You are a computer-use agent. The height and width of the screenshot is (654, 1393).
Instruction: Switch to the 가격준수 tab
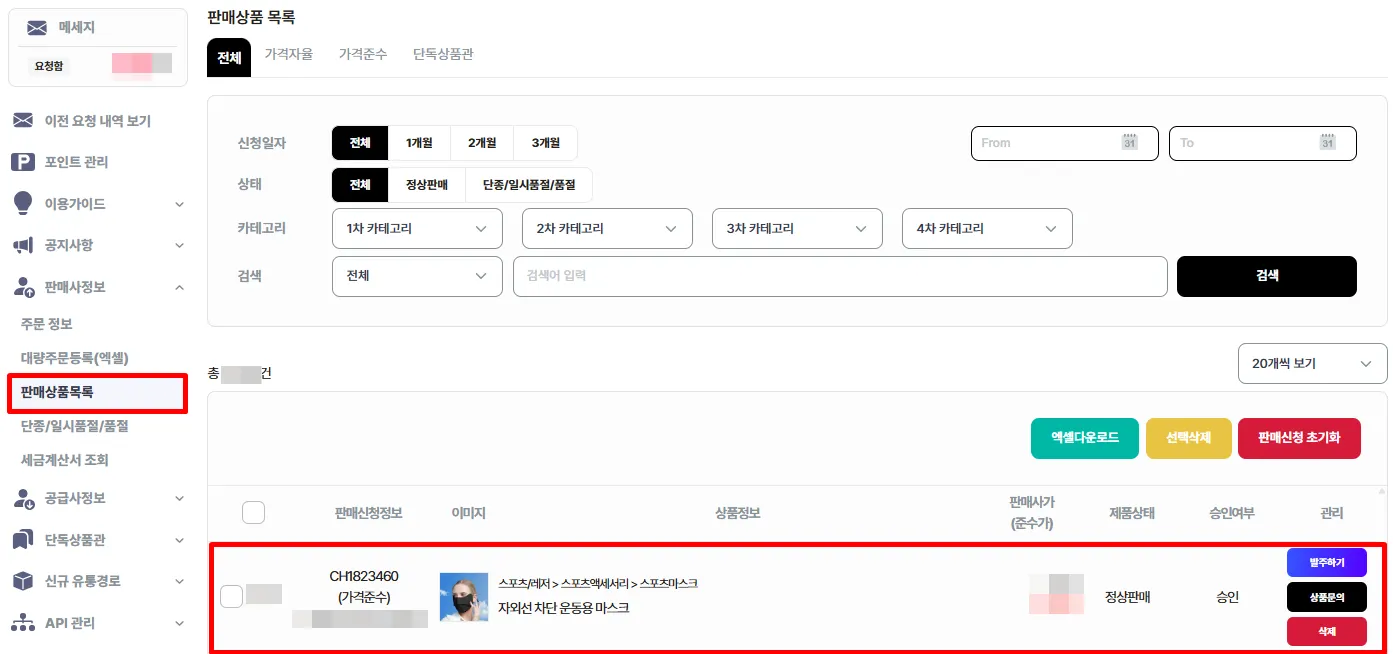coord(363,54)
